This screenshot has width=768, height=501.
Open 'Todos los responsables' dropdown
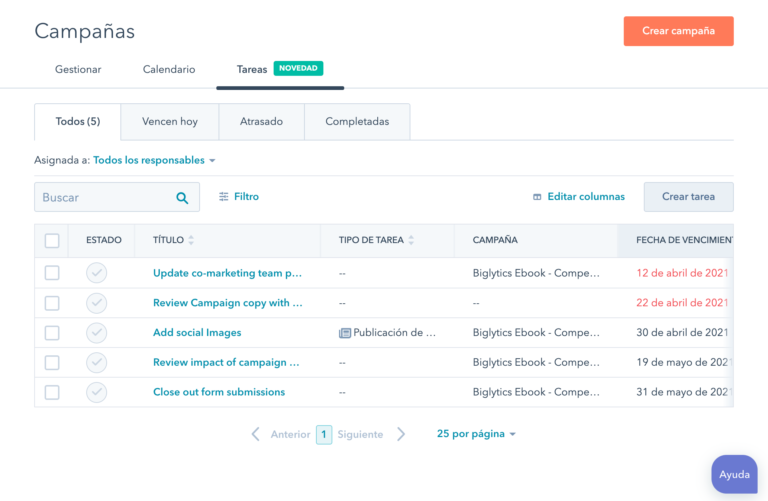coord(154,160)
